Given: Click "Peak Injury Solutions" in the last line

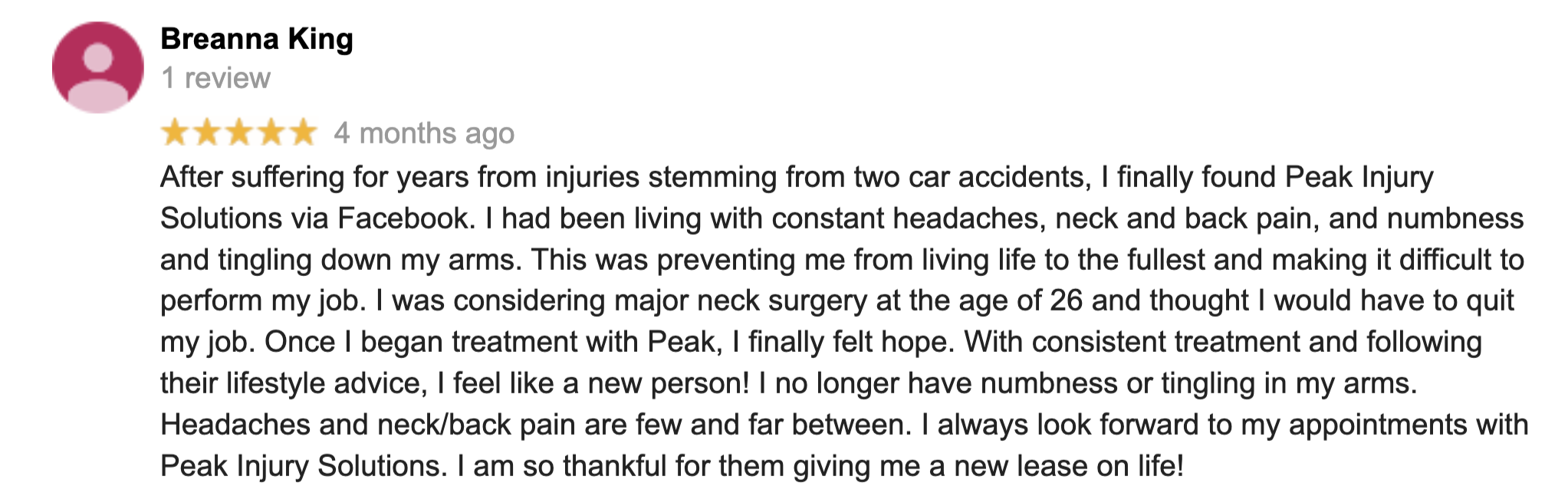Looking at the screenshot, I should click(304, 466).
